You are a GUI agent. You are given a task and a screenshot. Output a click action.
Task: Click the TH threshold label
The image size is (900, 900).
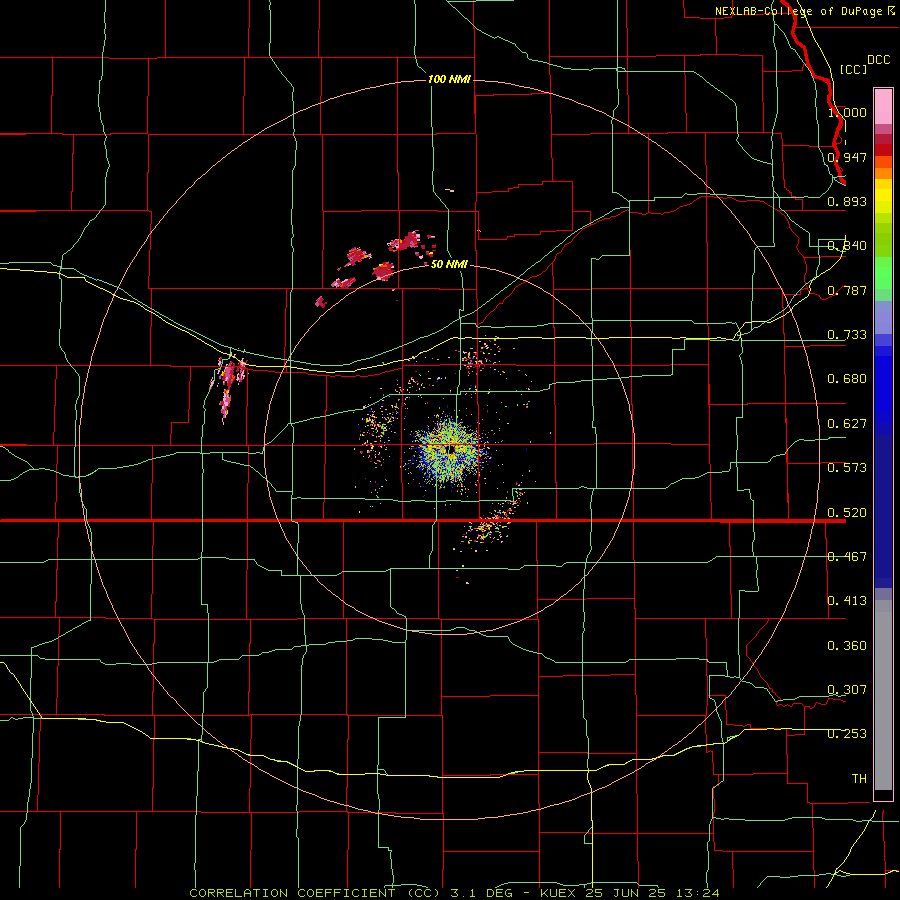tap(859, 779)
